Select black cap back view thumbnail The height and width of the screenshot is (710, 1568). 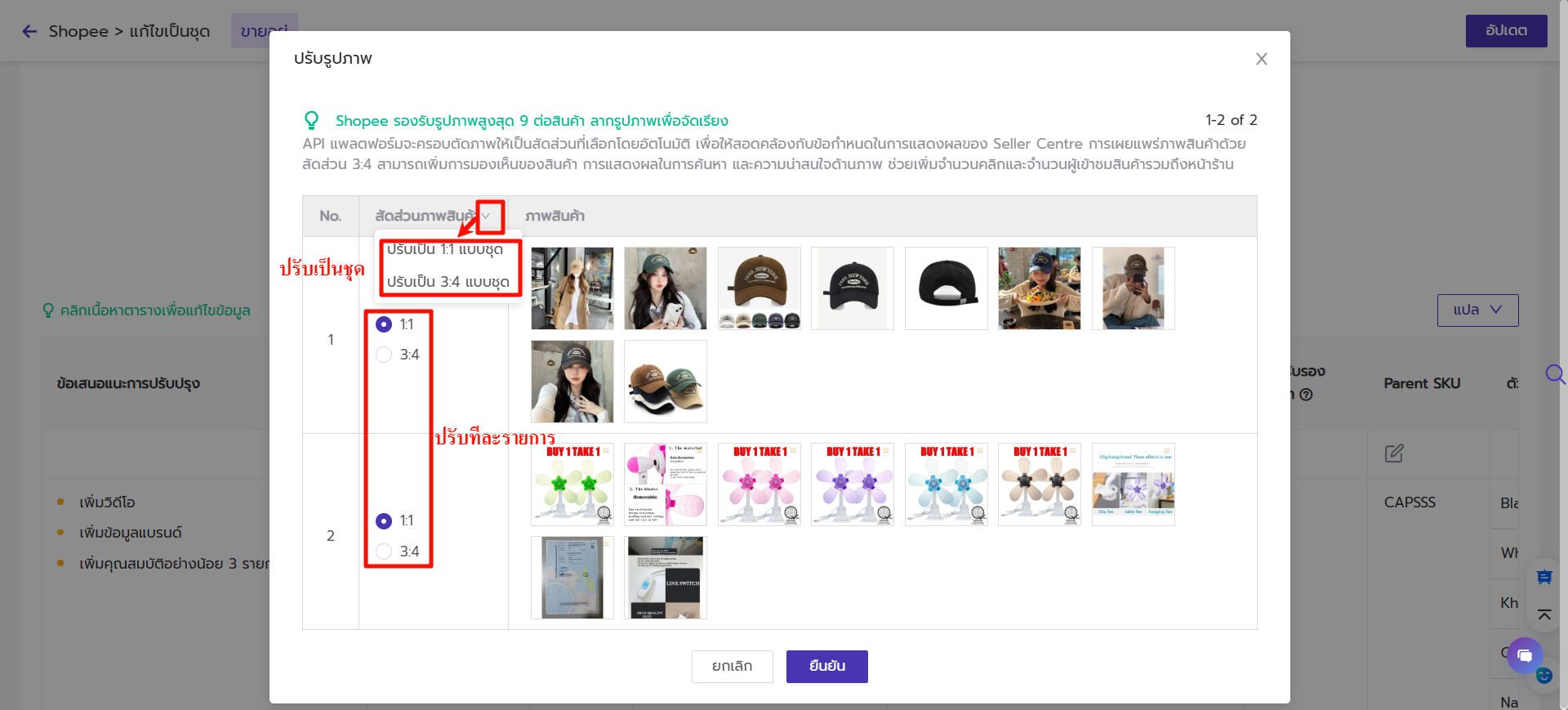[x=947, y=288]
